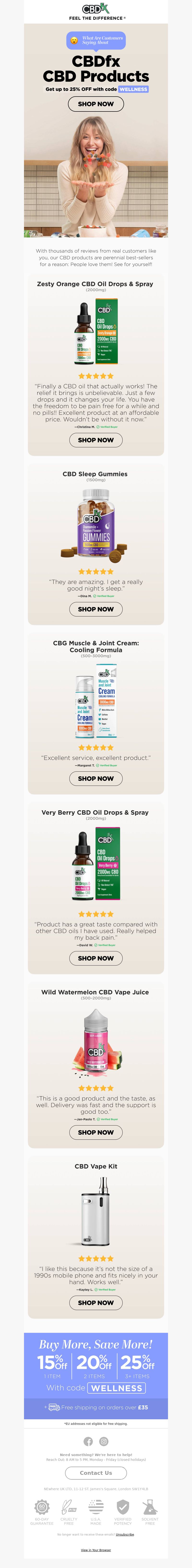Shop now for CBG Muscle & Joint Cream
This screenshot has height=1568, width=192.
click(96, 779)
